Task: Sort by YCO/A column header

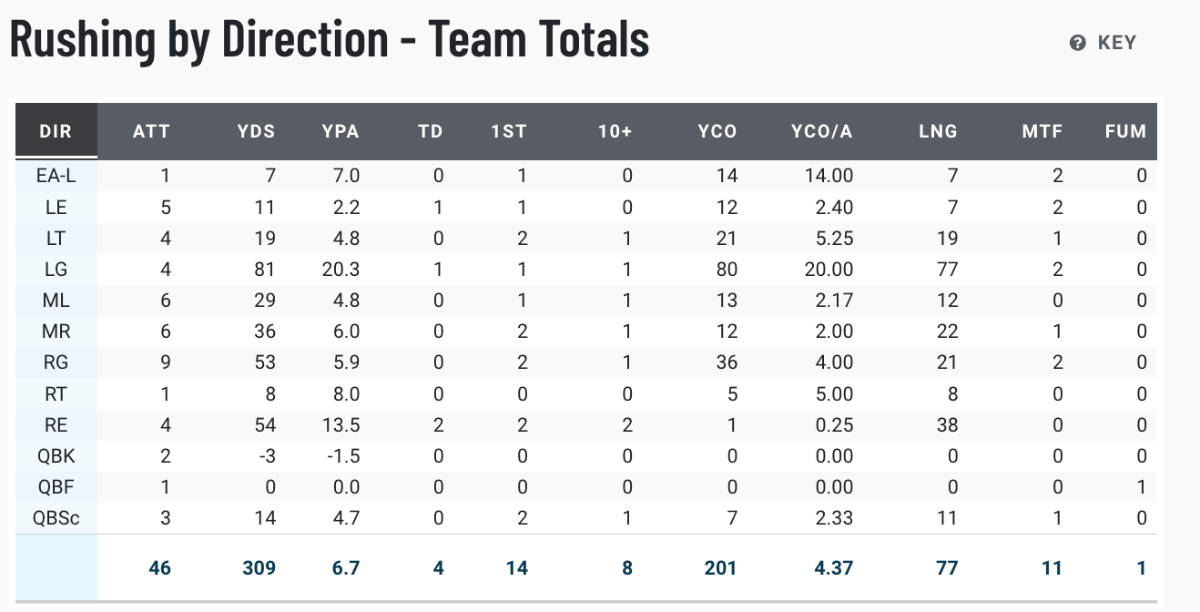Action: [x=821, y=131]
